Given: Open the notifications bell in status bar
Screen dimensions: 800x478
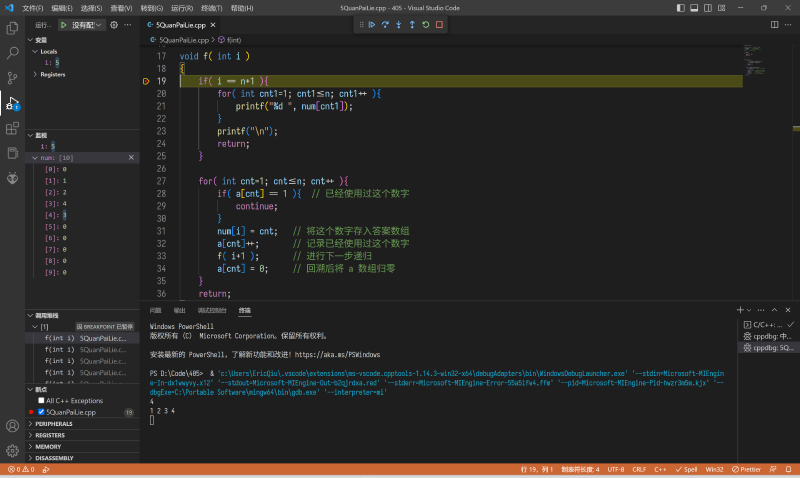Looking at the screenshot, I should [789, 469].
